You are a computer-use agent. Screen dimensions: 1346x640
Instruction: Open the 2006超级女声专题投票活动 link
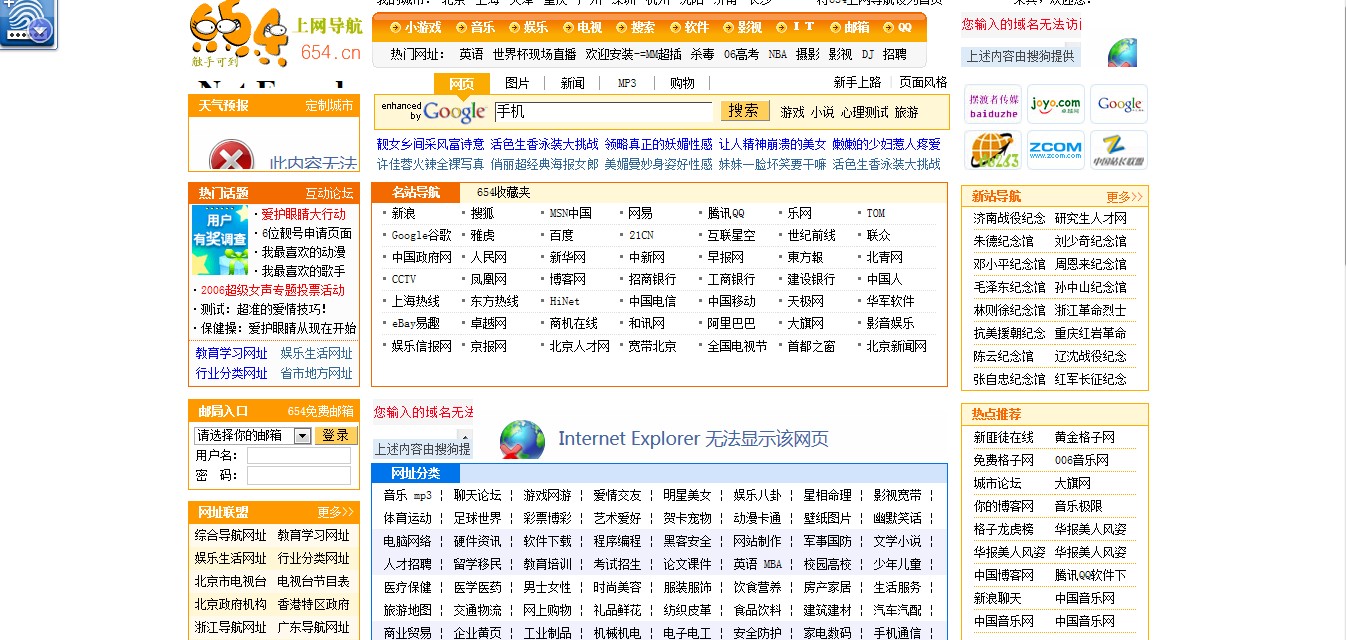click(272, 290)
